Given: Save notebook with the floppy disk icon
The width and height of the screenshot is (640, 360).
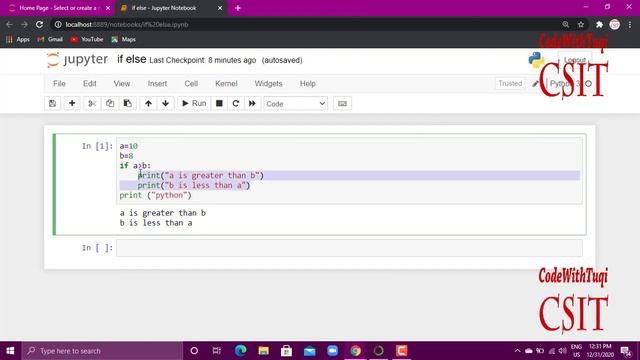Looking at the screenshot, I should click(x=52, y=104).
